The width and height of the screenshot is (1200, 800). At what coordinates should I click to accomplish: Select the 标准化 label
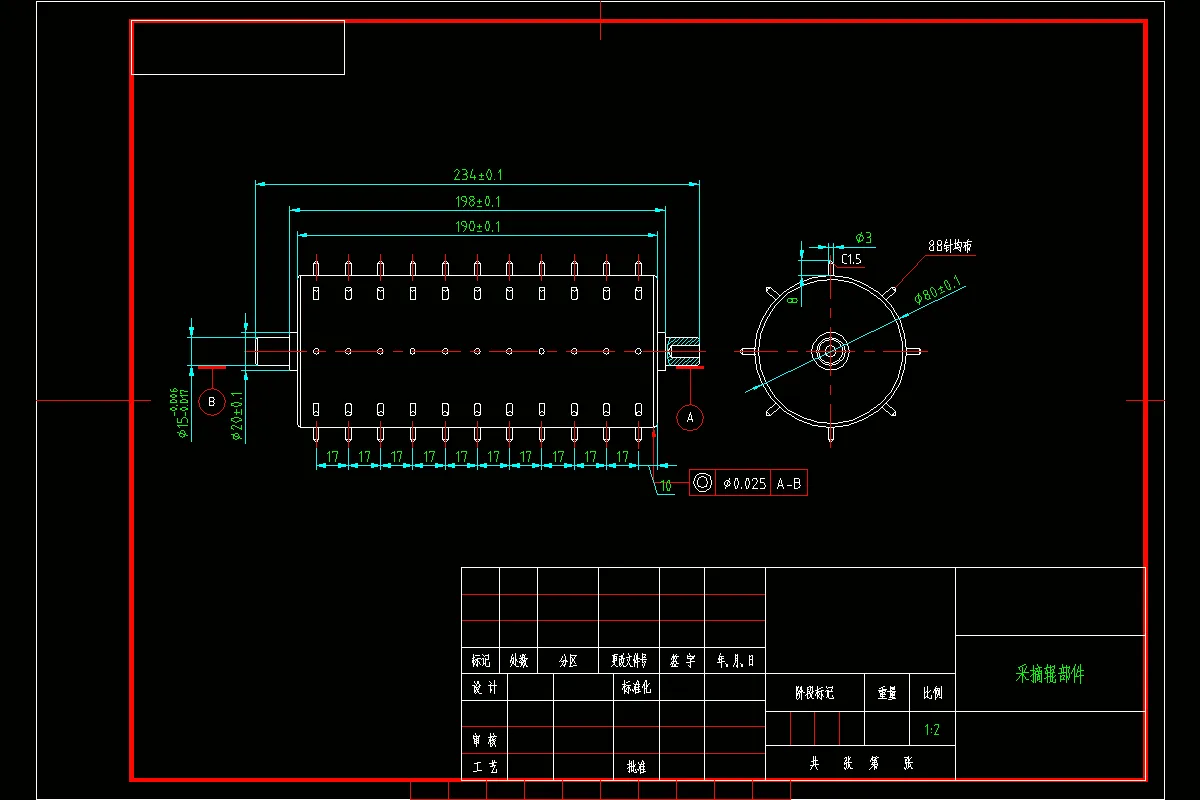[636, 688]
